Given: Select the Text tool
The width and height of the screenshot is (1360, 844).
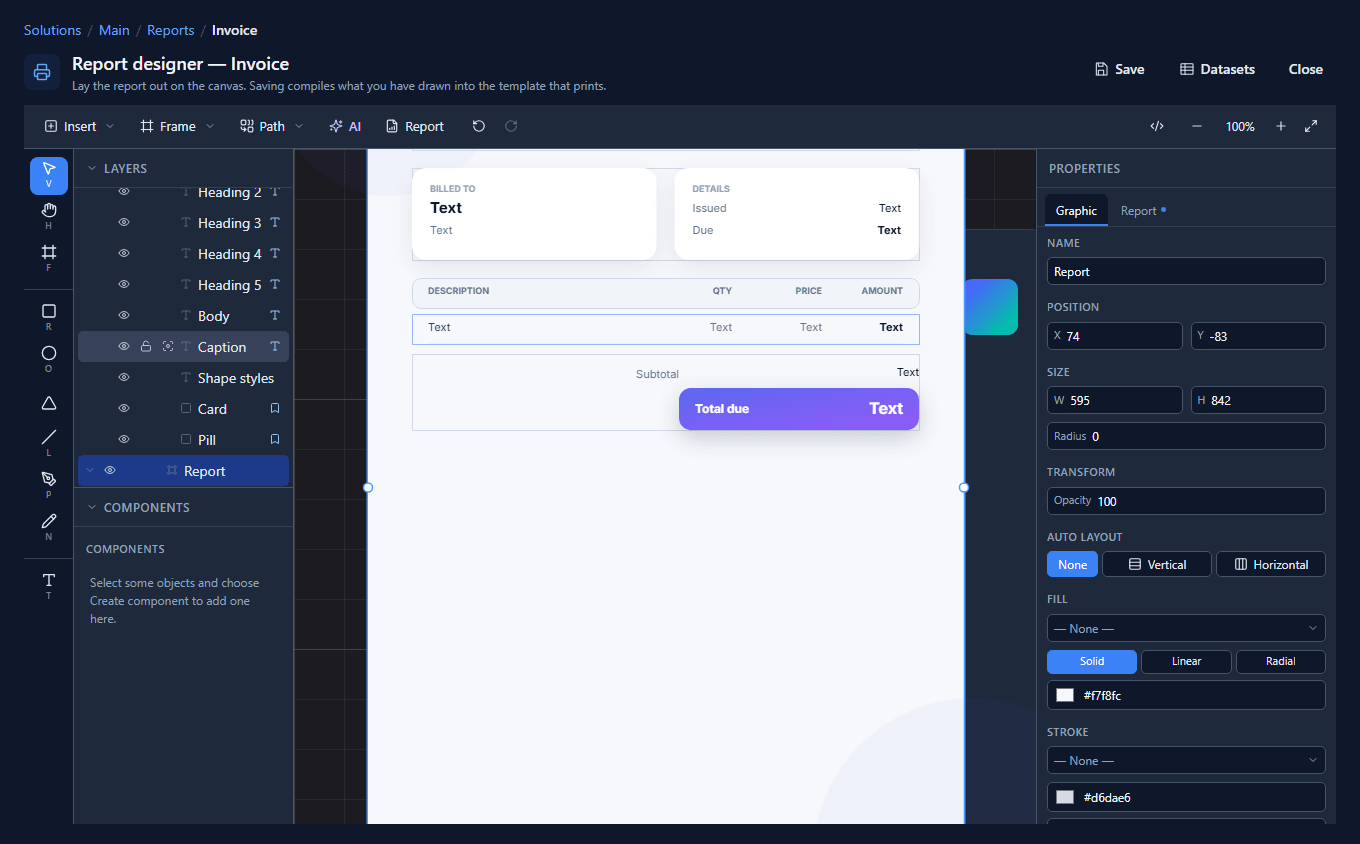Looking at the screenshot, I should 49,587.
